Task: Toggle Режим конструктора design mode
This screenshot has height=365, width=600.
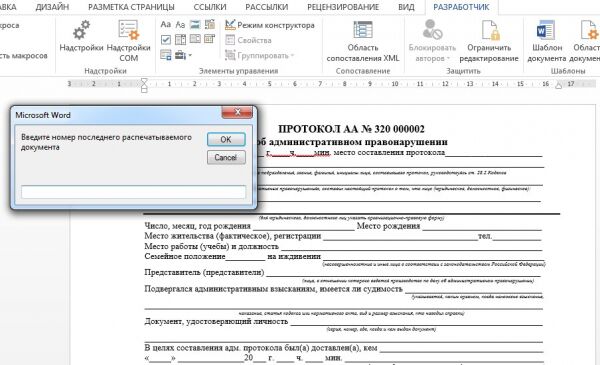Action: tap(270, 25)
